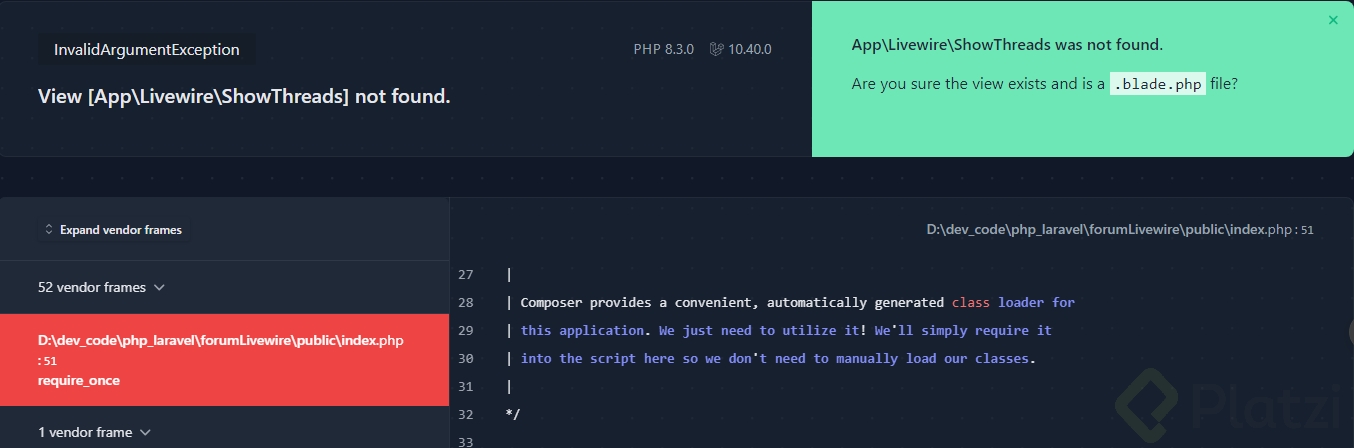Click the PHP 8.3.0 version label
The image size is (1354, 448).
point(663,49)
